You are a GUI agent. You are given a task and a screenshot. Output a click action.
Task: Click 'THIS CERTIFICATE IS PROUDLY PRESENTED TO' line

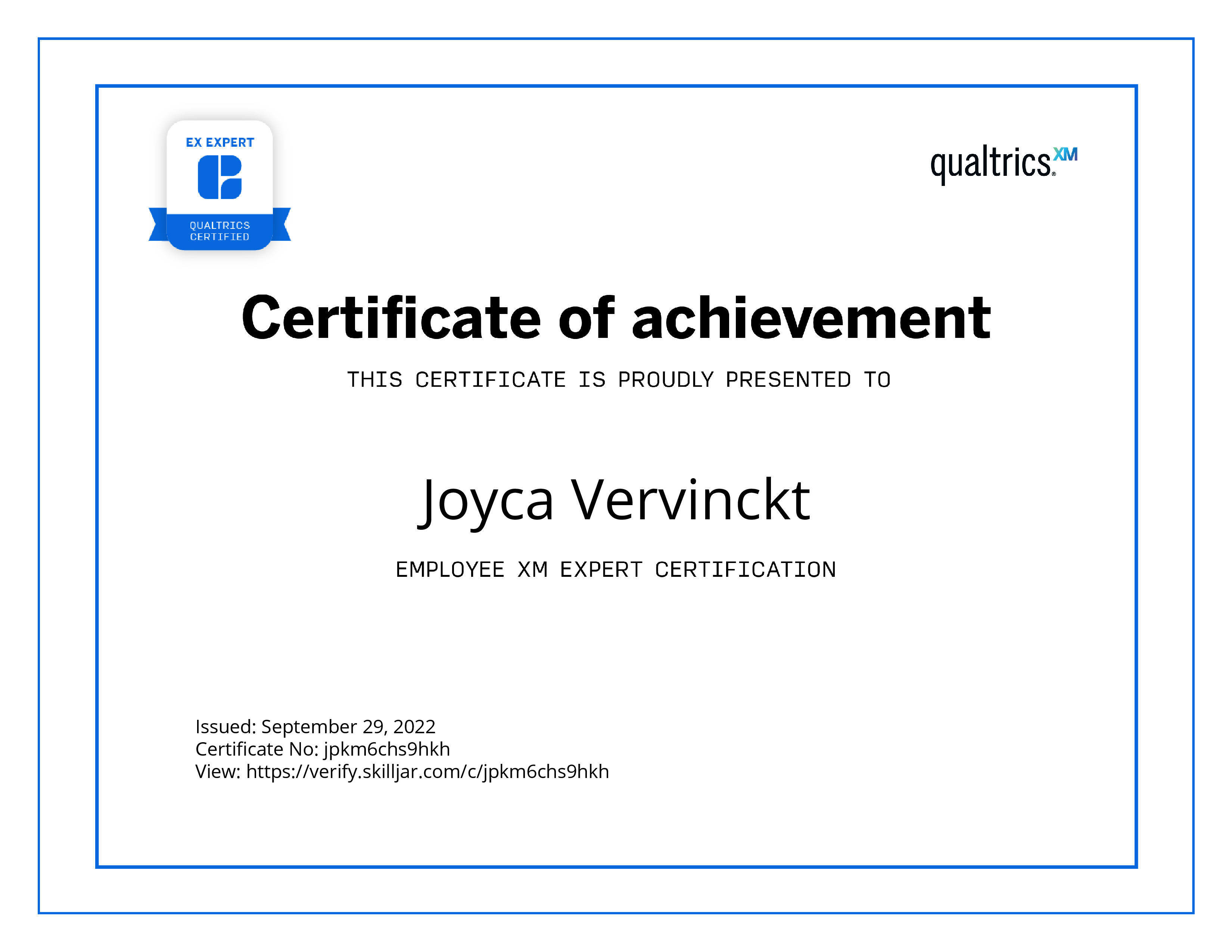[619, 380]
